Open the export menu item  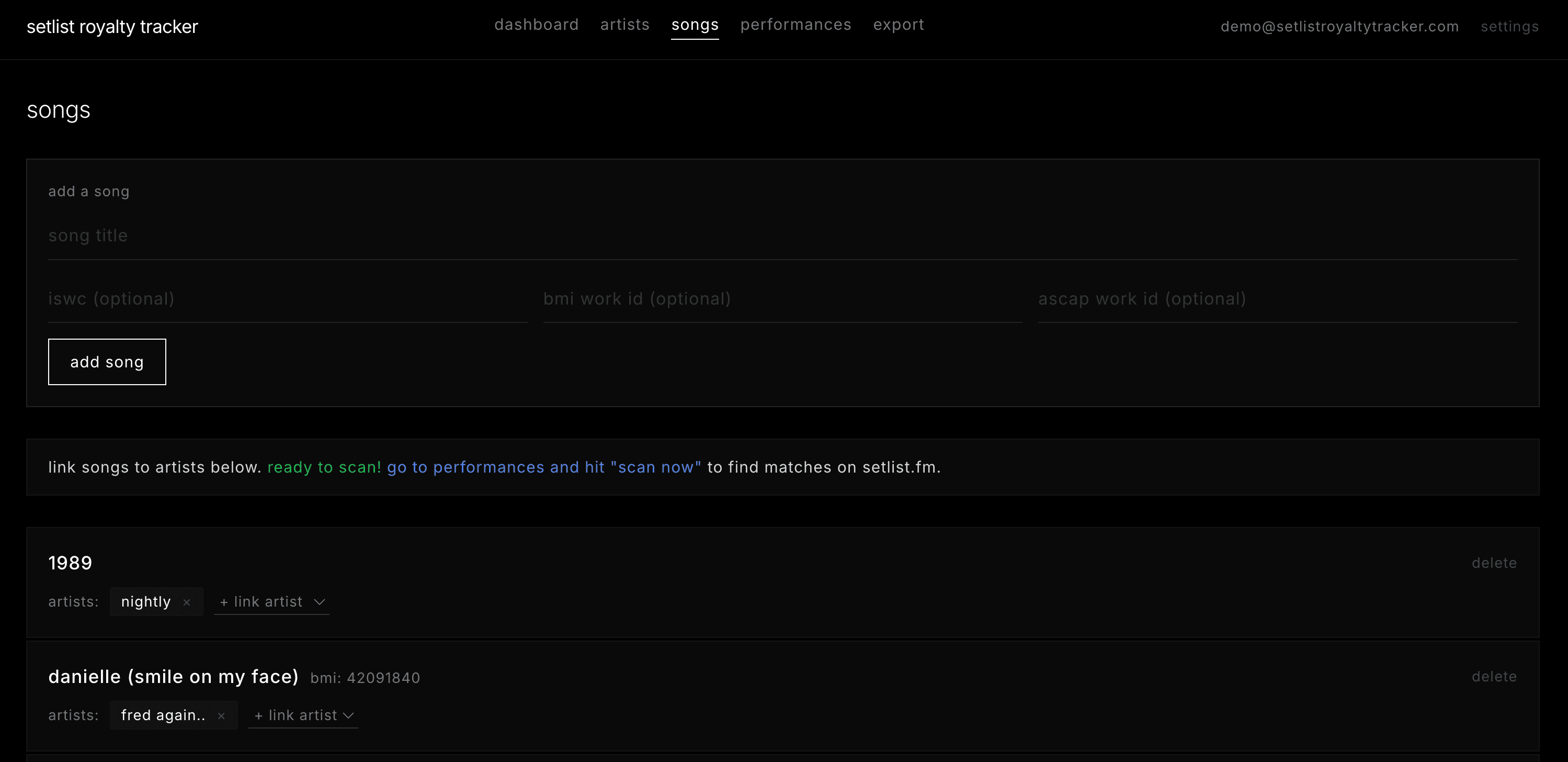click(899, 25)
